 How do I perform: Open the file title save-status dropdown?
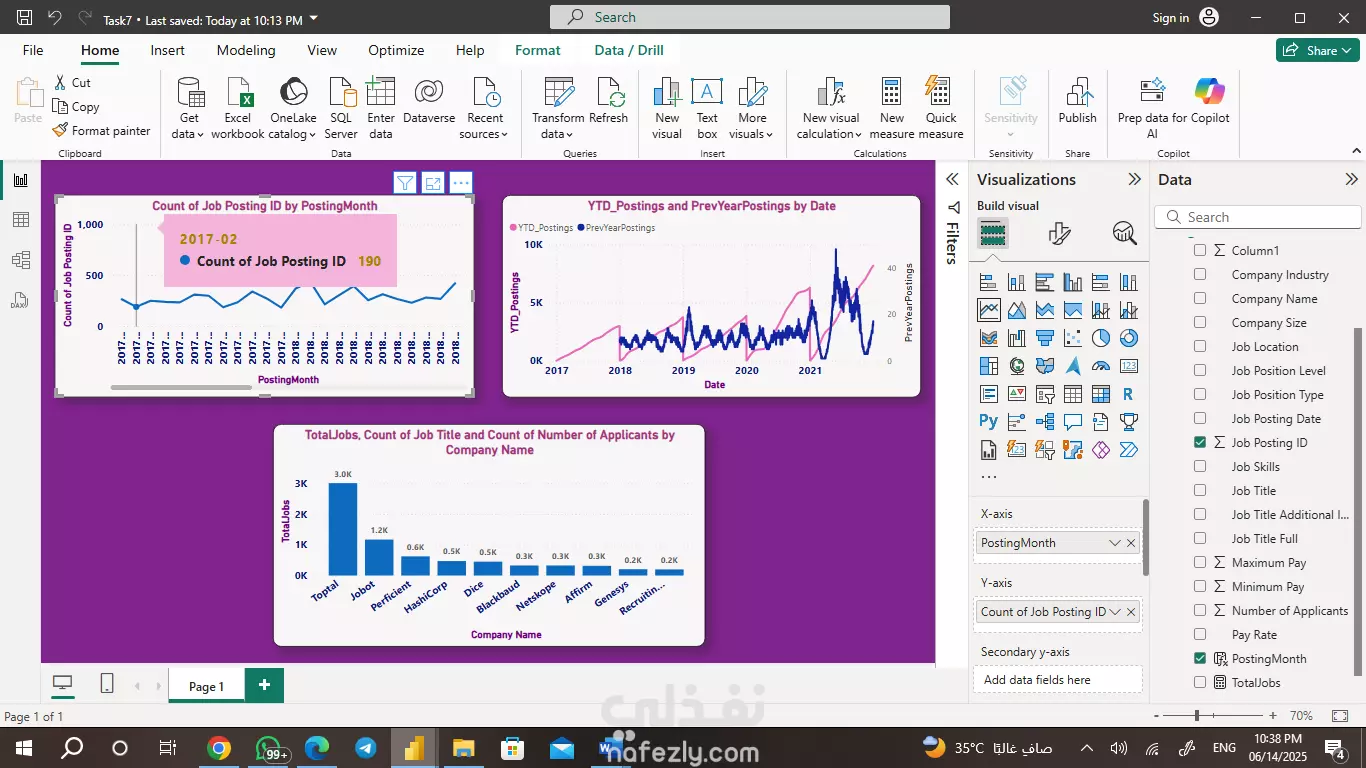(314, 19)
